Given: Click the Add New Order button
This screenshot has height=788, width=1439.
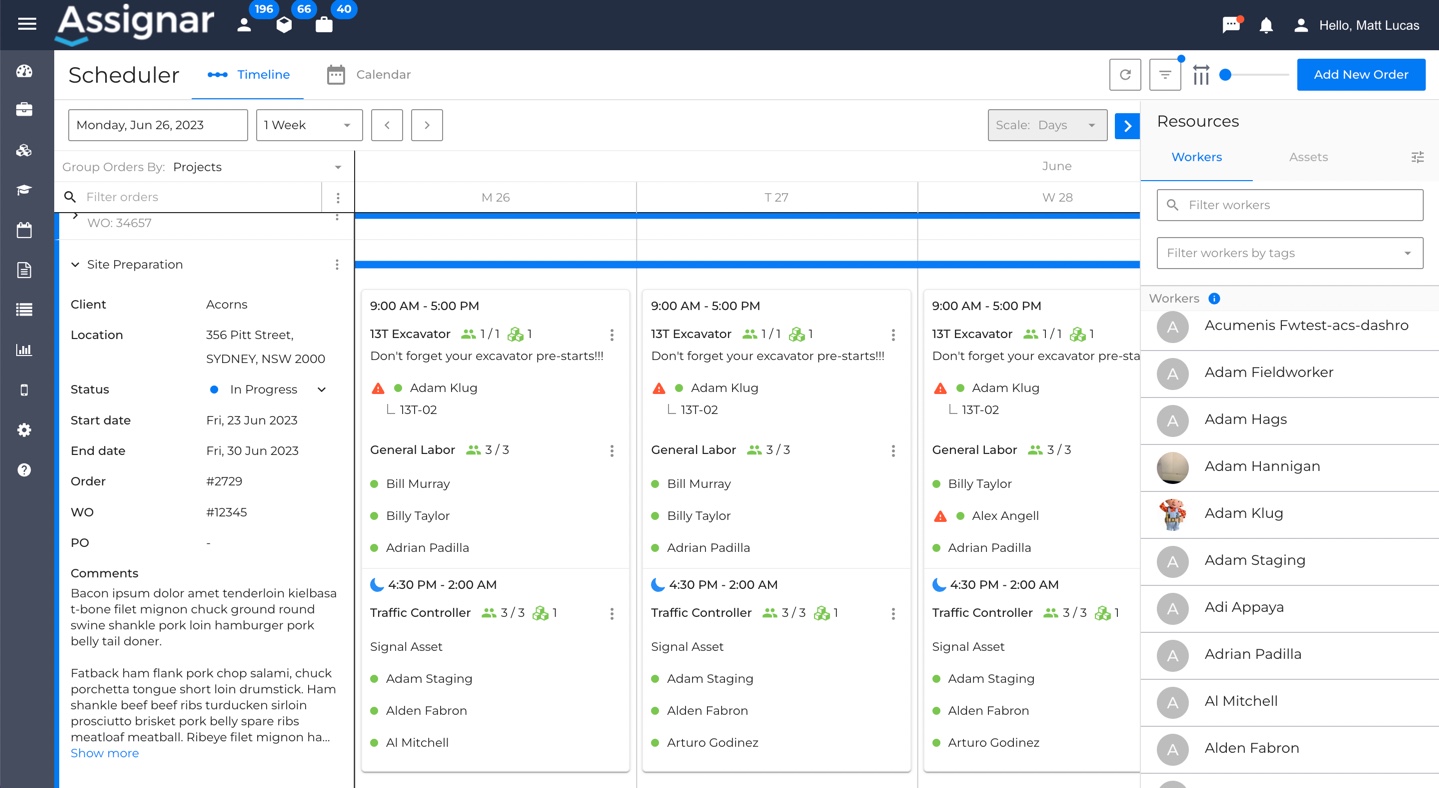Looking at the screenshot, I should pos(1361,74).
